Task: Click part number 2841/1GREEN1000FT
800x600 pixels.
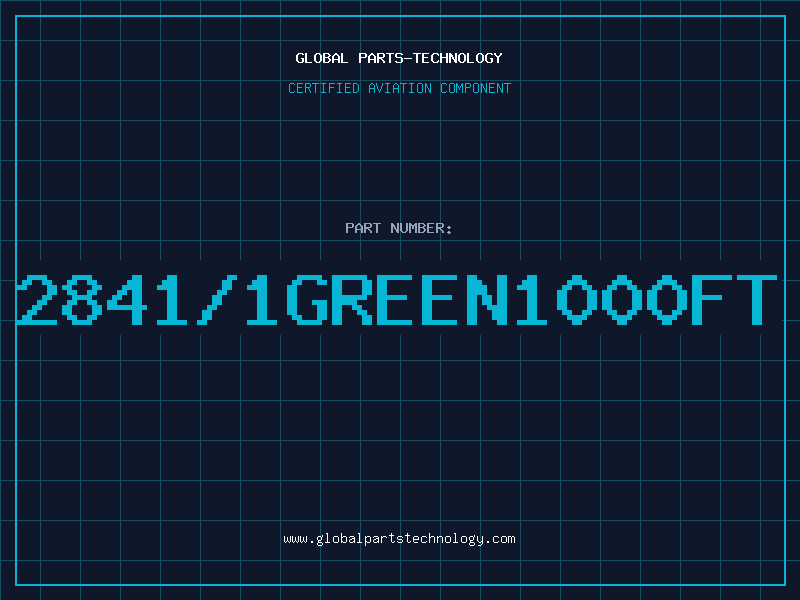Action: pos(397,300)
